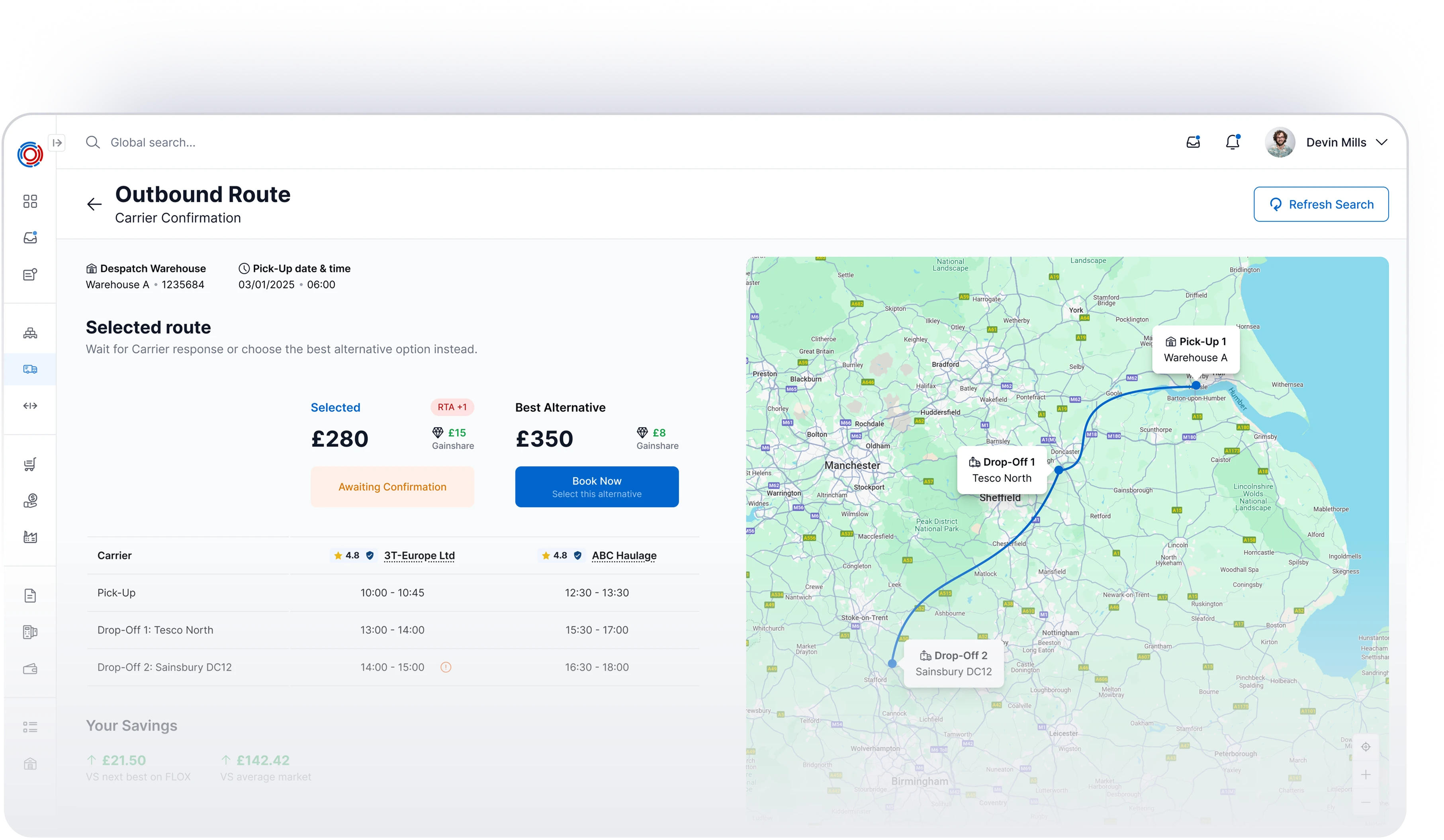Screen dimensions: 1444x840
Task: Click the Drop-Off 1 route point near Doncaster
Action: tap(1059, 470)
